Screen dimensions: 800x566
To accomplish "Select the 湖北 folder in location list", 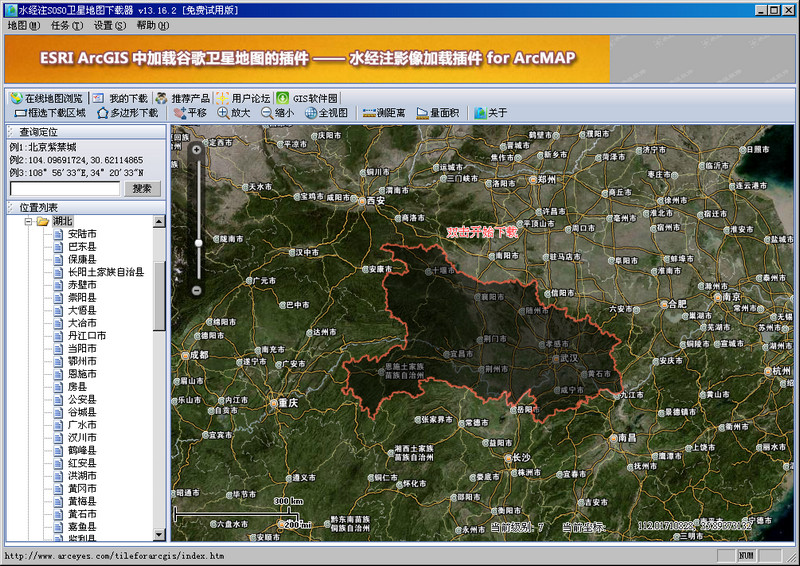I will click(x=62, y=221).
